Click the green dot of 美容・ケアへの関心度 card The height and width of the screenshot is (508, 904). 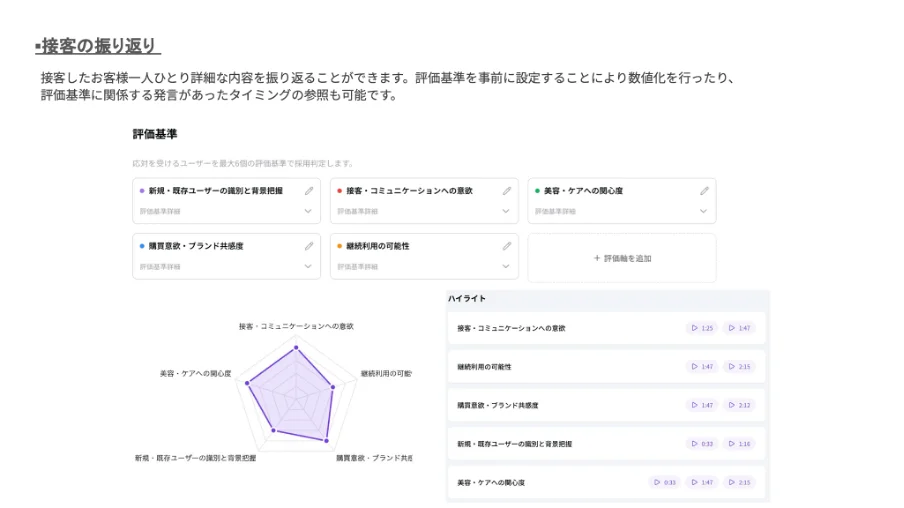click(x=537, y=191)
